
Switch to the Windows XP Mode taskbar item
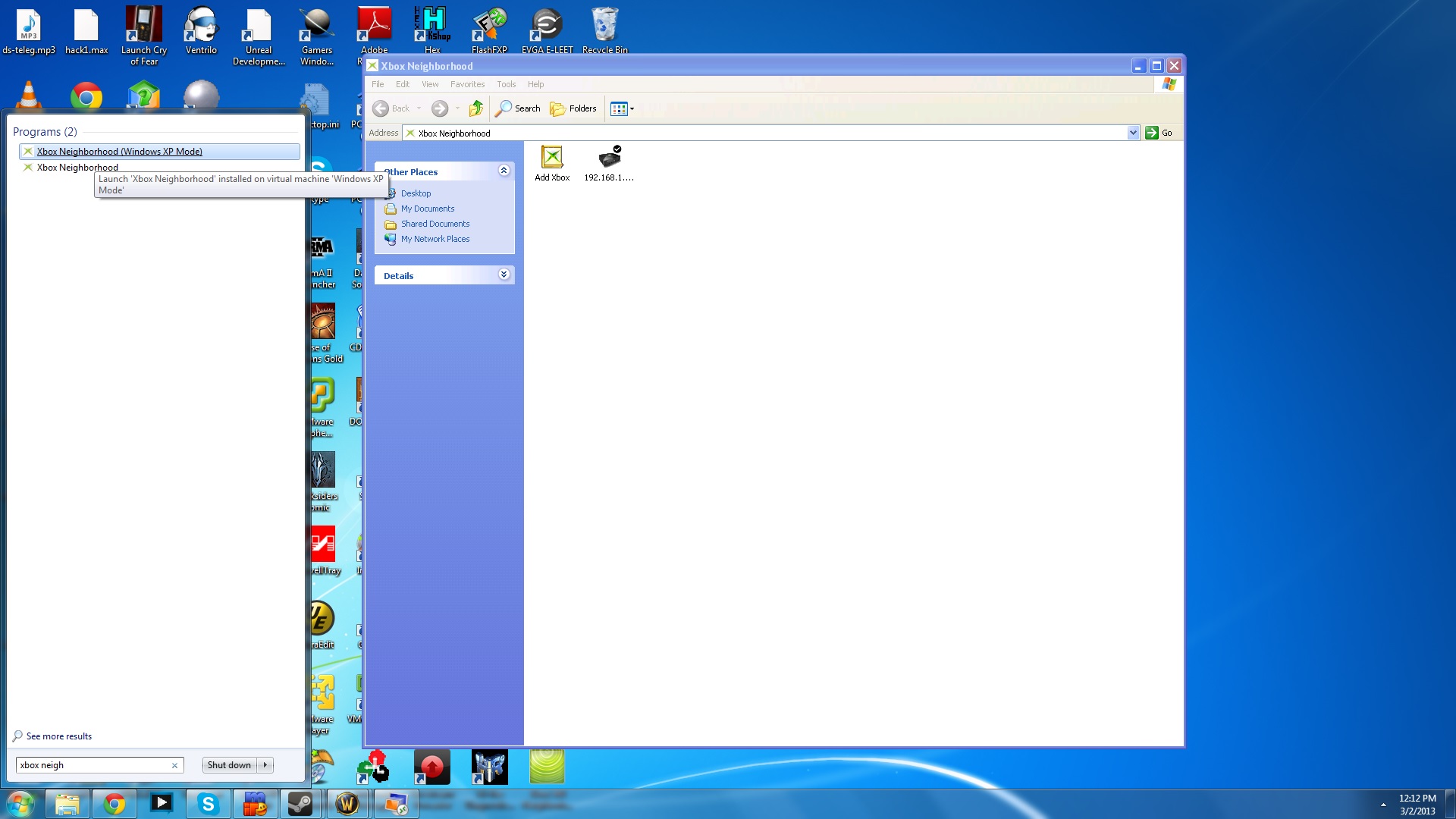[x=395, y=804]
